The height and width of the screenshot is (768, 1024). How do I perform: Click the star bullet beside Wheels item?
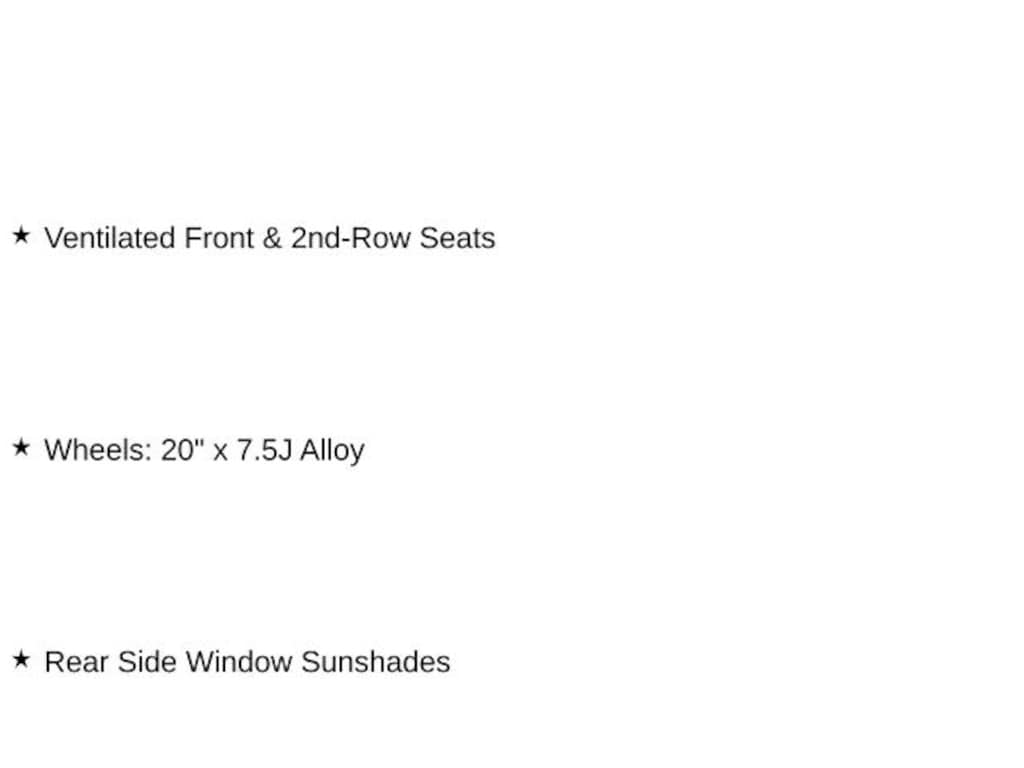pos(21,448)
